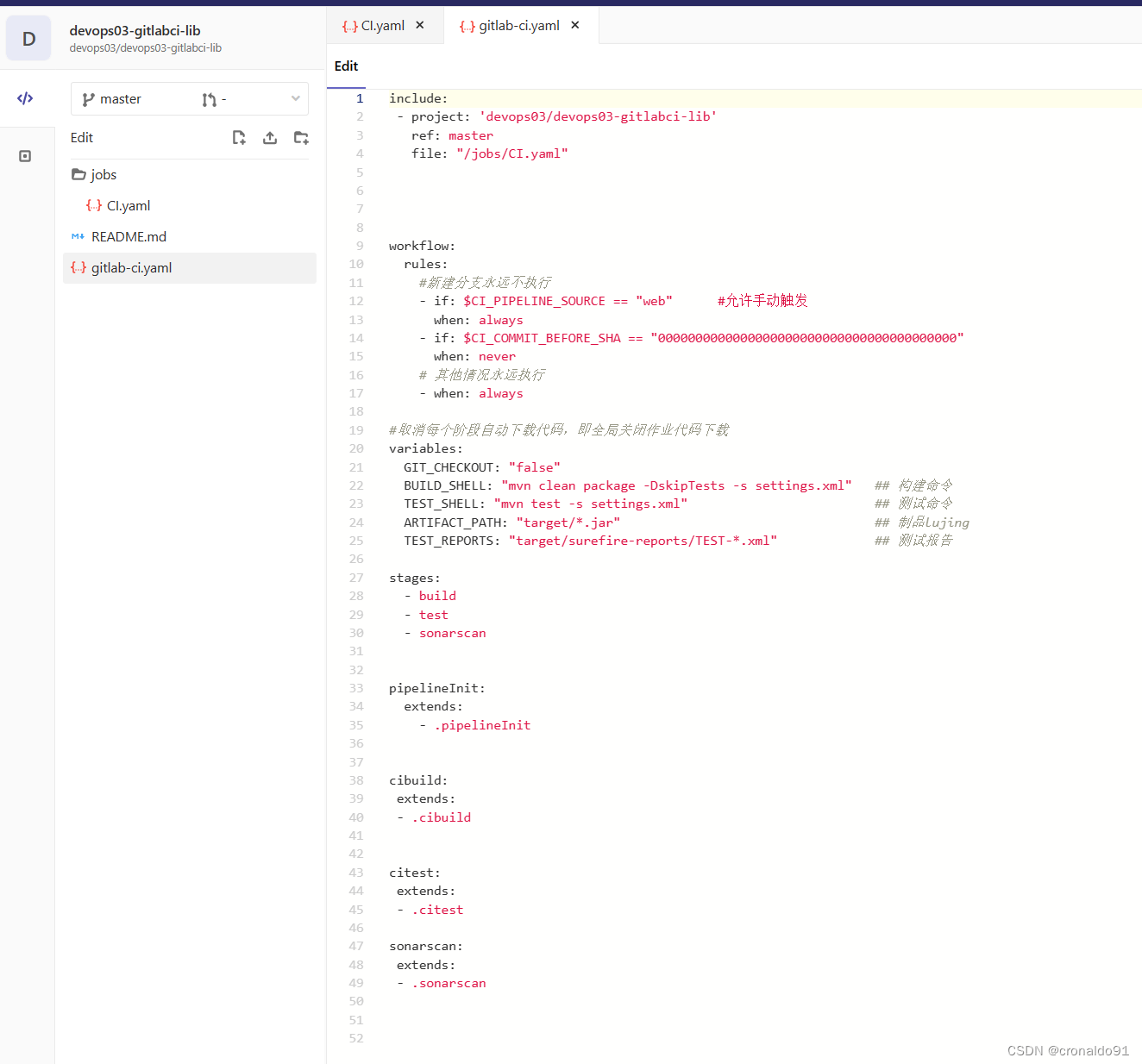This screenshot has height=1064, width=1142.
Task: Click the '.sonarscan' extends value
Action: coord(449,983)
